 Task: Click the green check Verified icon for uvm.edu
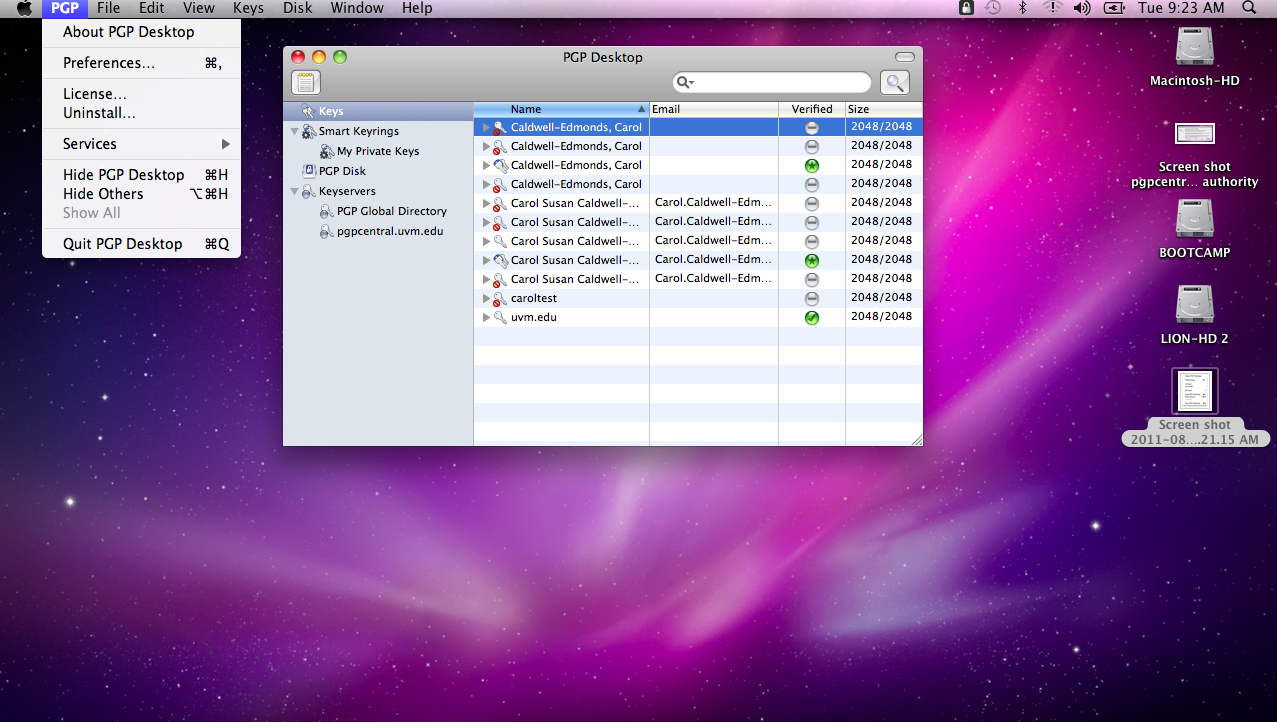812,317
